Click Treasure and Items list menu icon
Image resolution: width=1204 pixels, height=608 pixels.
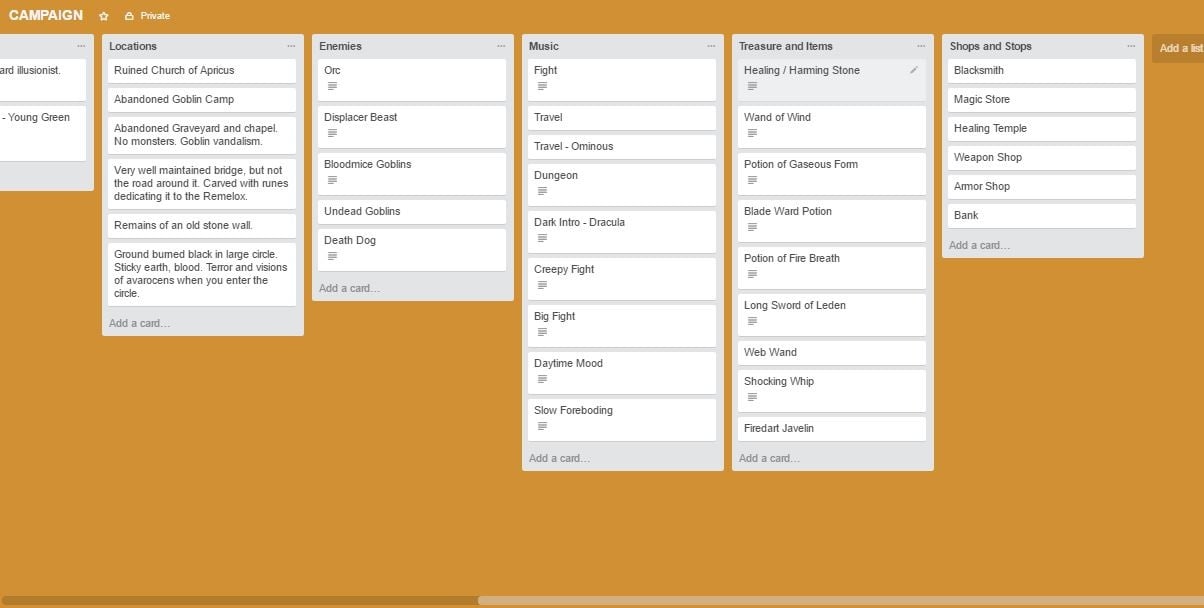[921, 46]
